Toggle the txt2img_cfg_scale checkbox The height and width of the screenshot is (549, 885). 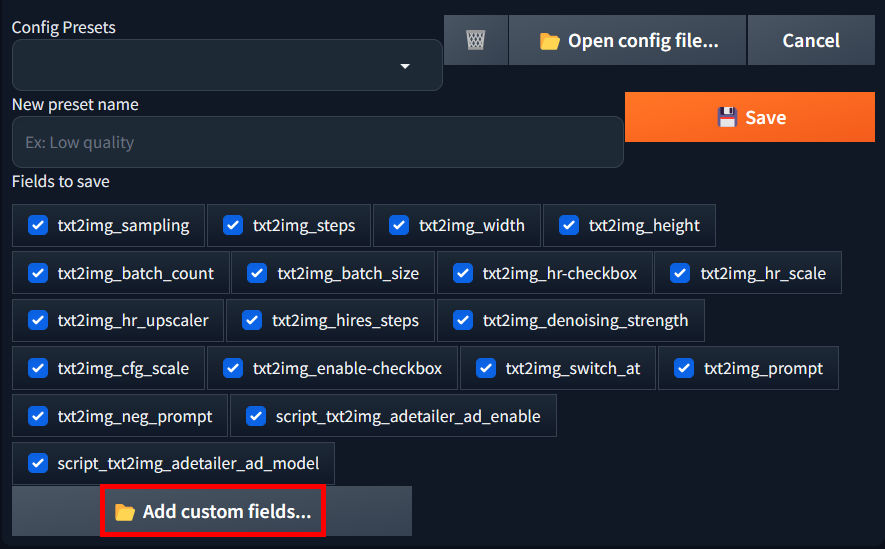coord(39,368)
